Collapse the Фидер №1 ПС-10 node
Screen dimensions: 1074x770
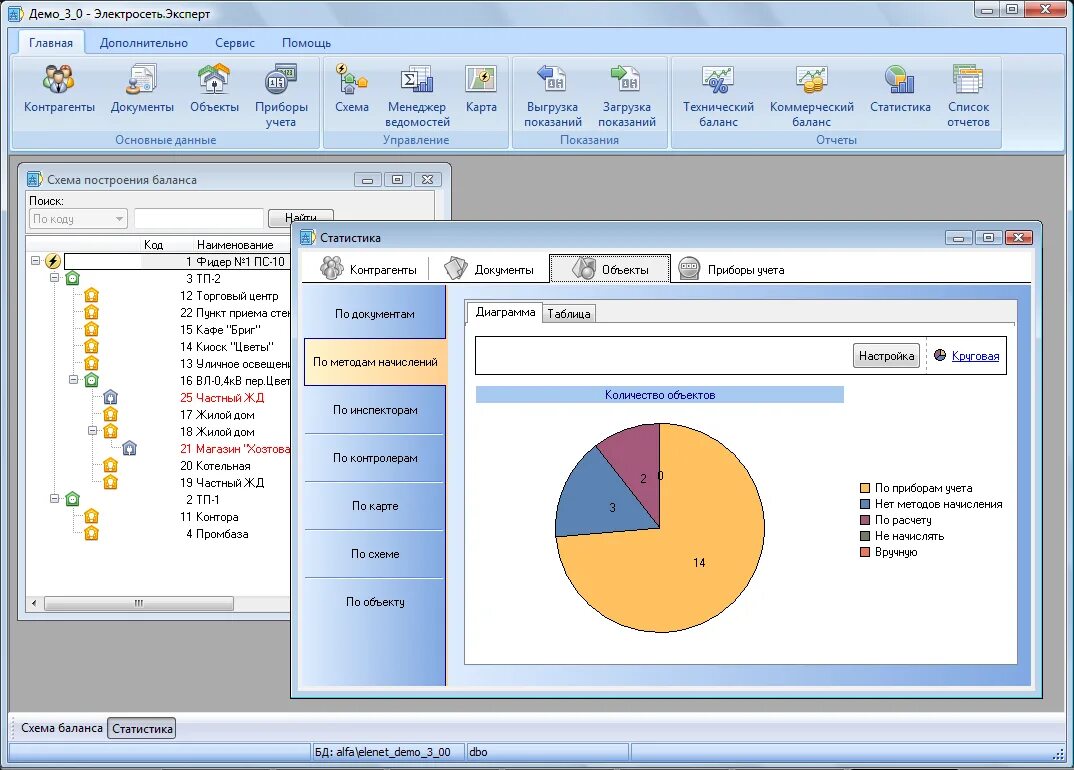35,260
